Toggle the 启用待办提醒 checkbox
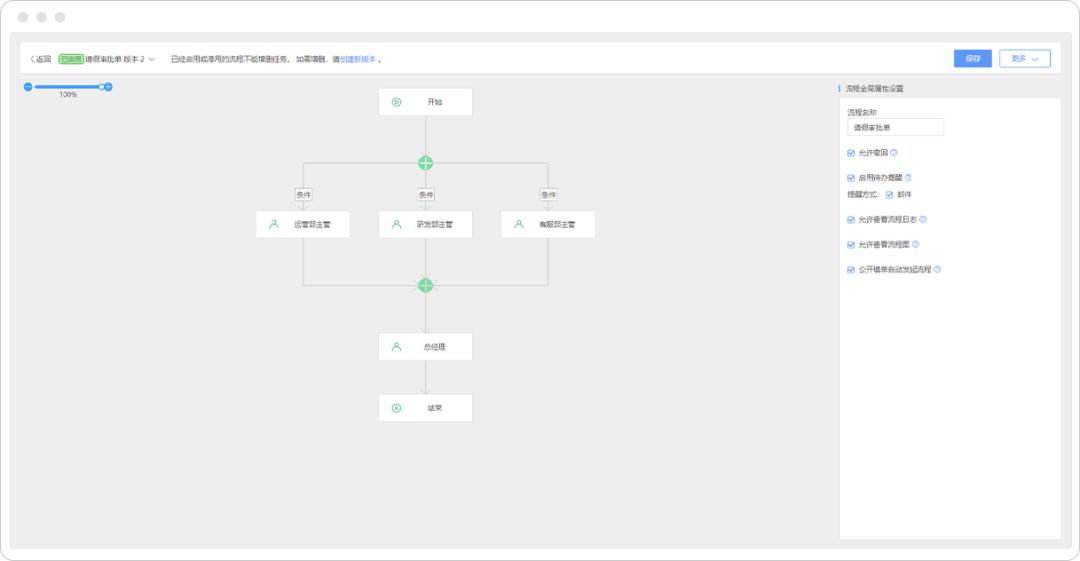The image size is (1080, 561). [851, 178]
